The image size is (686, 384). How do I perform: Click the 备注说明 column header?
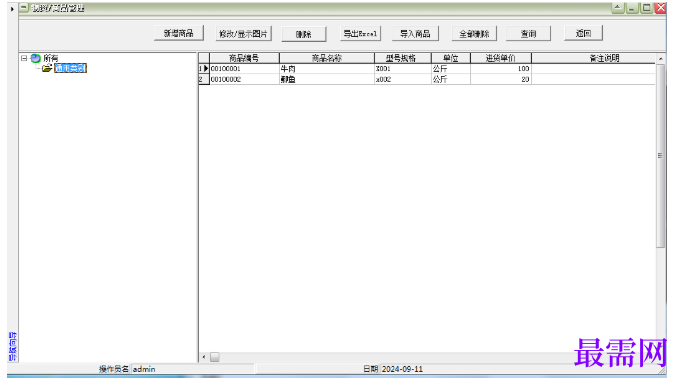593,58
